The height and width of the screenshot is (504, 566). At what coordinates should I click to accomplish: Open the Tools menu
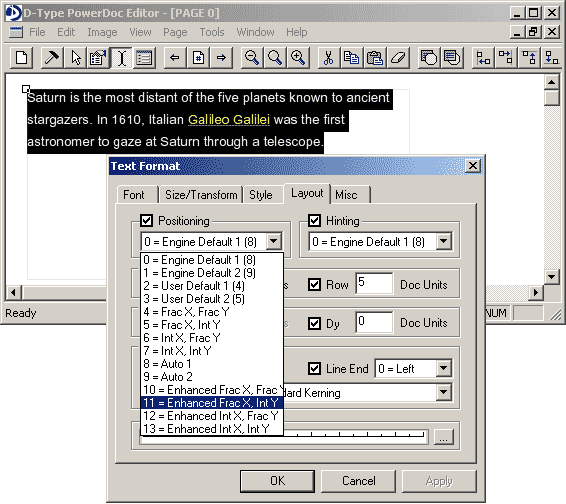coord(212,32)
